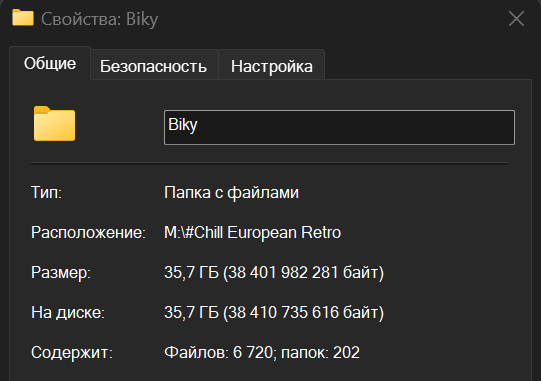Switch to the Безопасность tab
This screenshot has width=541, height=381.
pyautogui.click(x=154, y=66)
